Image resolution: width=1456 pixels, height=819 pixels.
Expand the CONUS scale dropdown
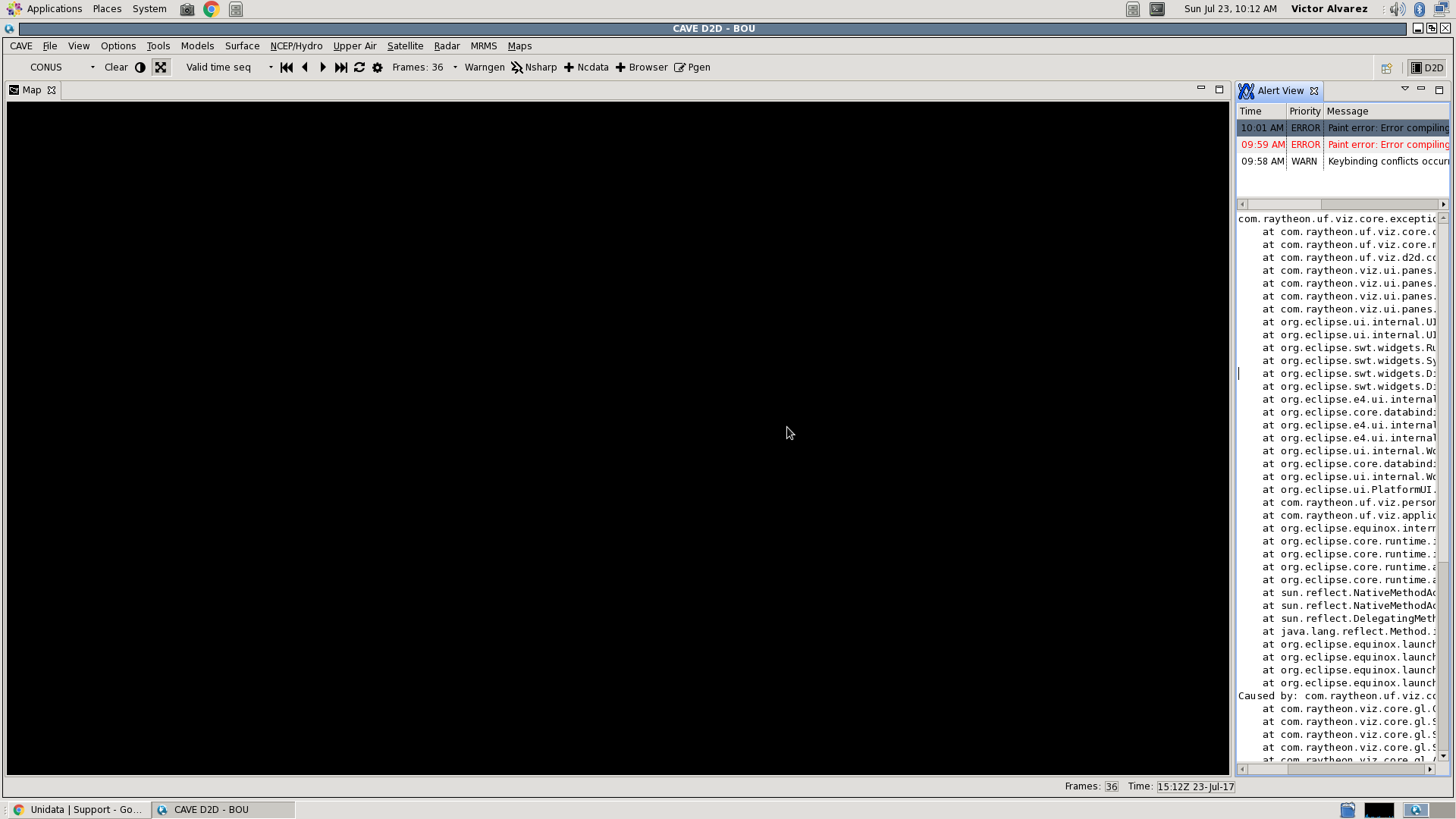[93, 67]
